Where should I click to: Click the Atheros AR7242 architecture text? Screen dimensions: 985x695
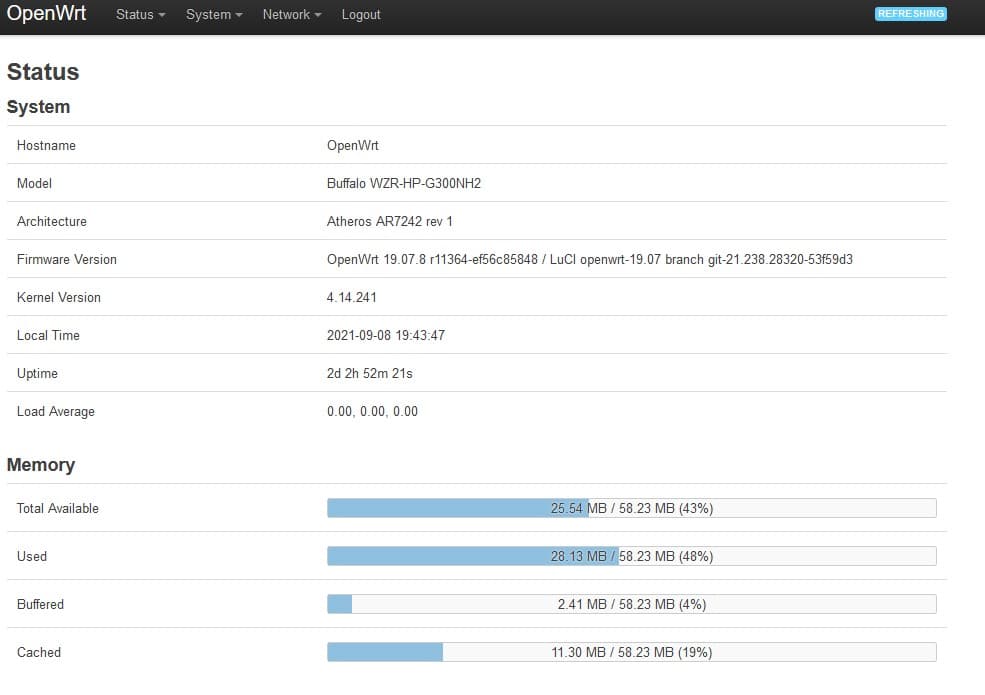(389, 221)
